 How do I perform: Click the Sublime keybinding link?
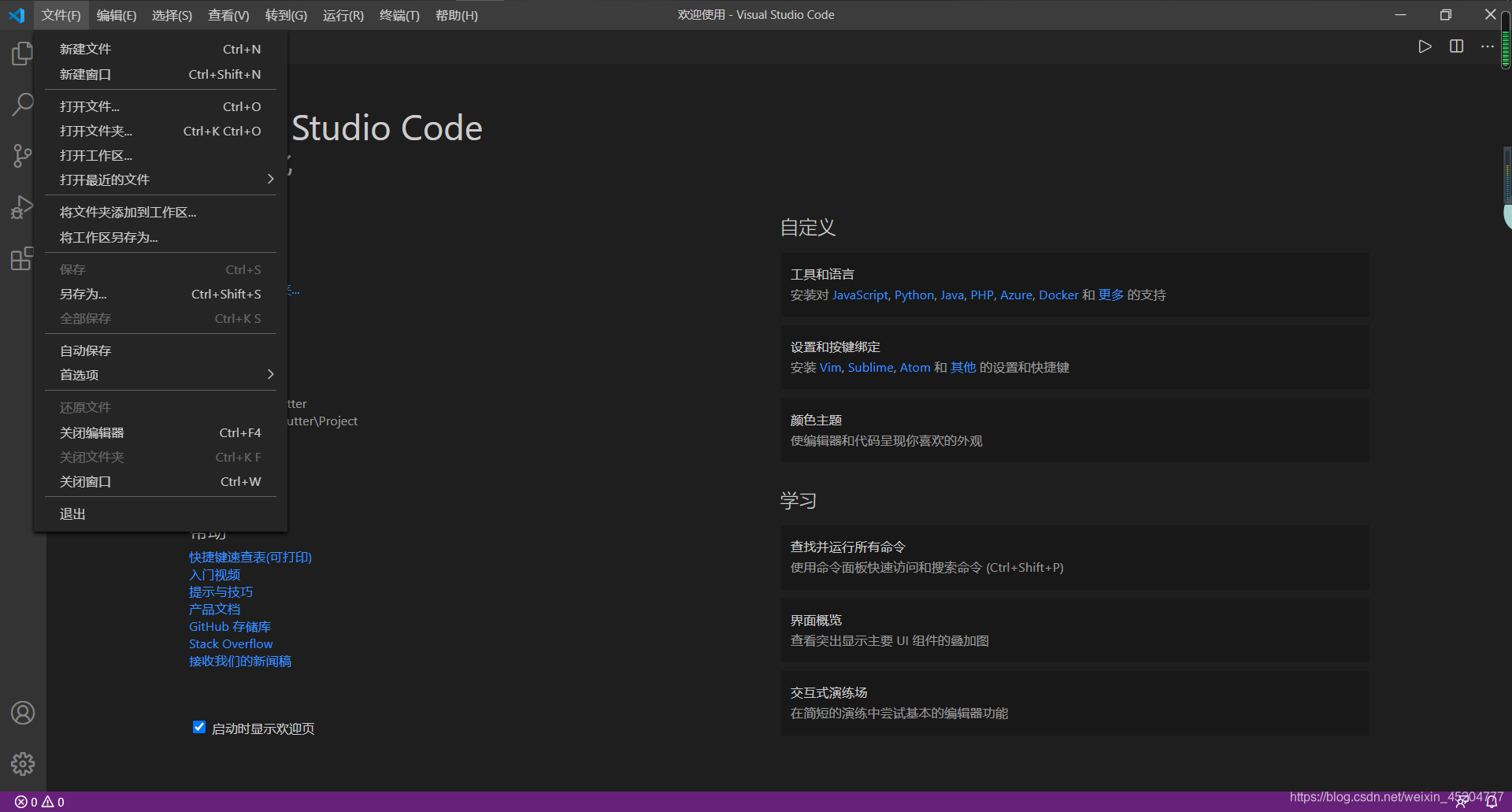coord(870,367)
